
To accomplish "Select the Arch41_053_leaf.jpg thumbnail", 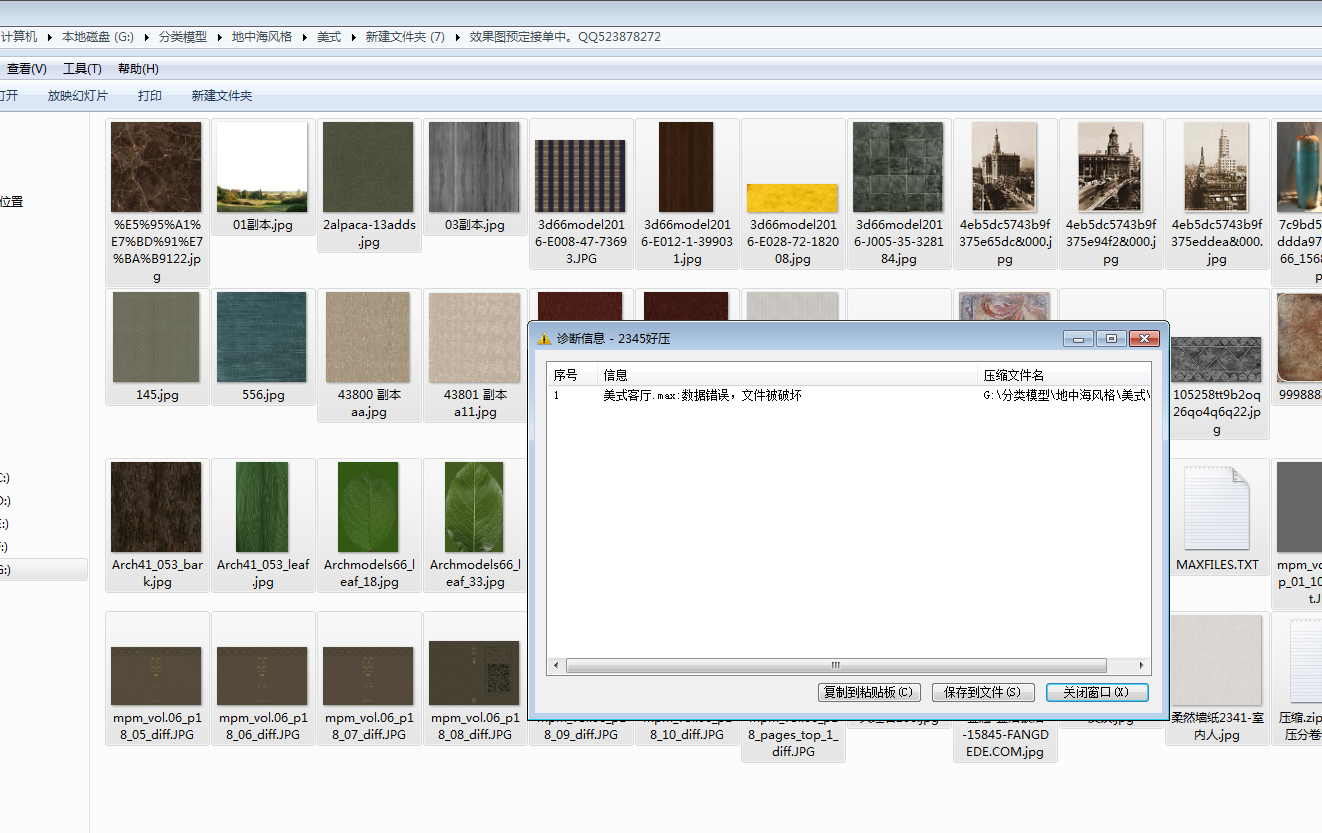I will tap(262, 507).
